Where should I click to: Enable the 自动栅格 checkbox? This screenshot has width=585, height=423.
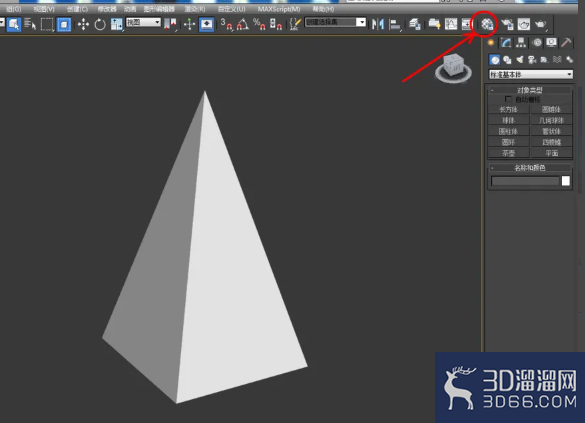click(508, 99)
